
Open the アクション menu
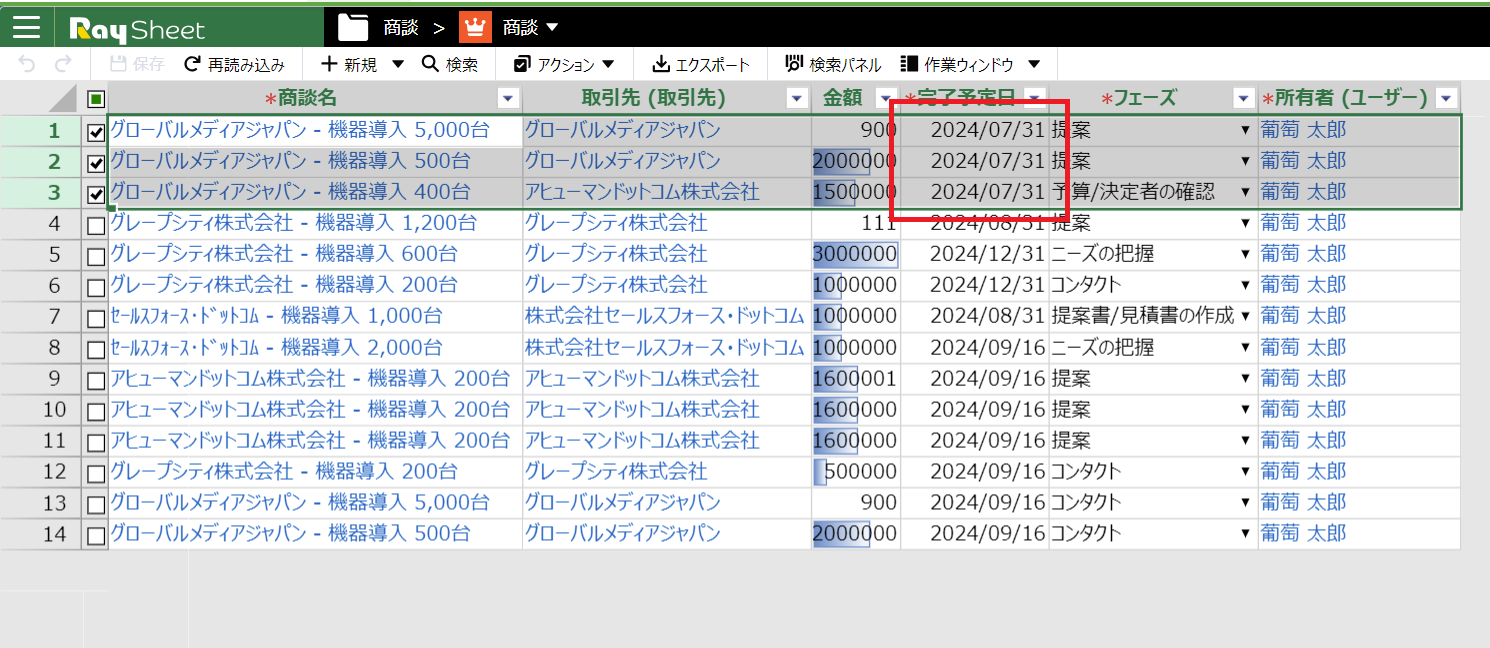565,65
